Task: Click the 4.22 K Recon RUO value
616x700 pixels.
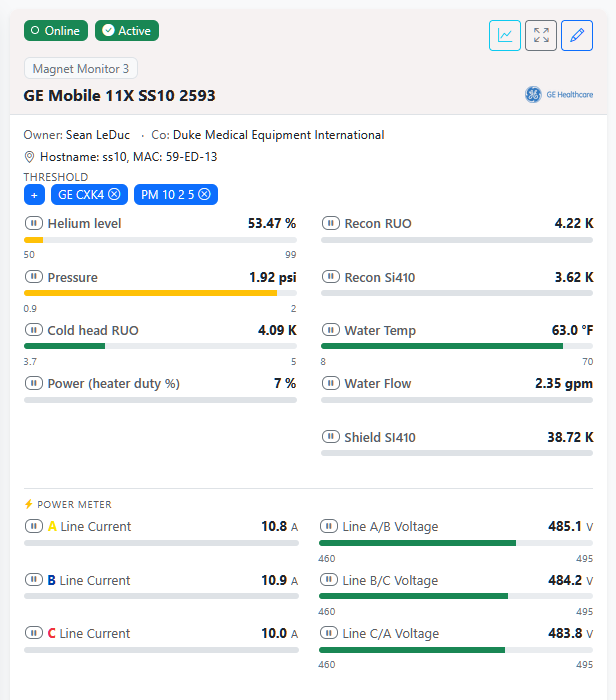Action: 574,223
